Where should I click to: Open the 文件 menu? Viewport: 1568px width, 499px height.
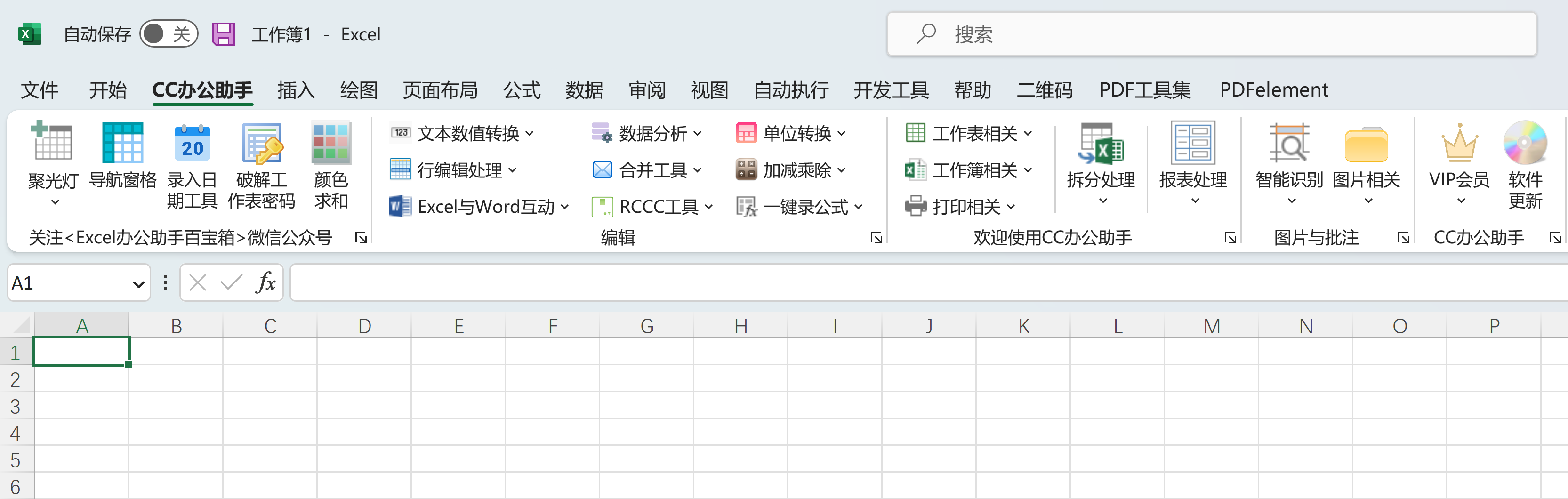click(40, 90)
